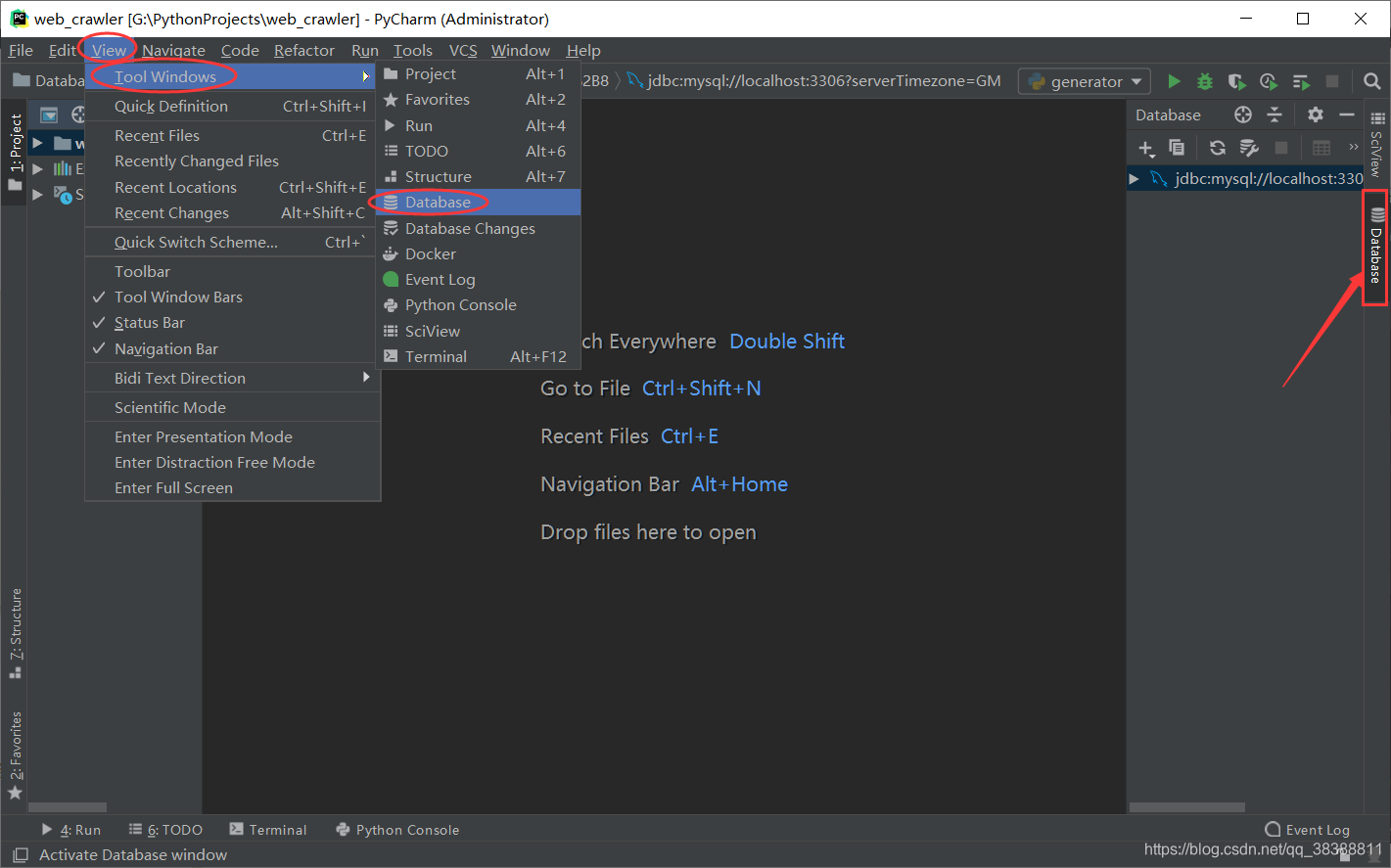Toggle the Navigation Bar checkmark
Viewport: 1391px width, 868px height.
(x=233, y=348)
